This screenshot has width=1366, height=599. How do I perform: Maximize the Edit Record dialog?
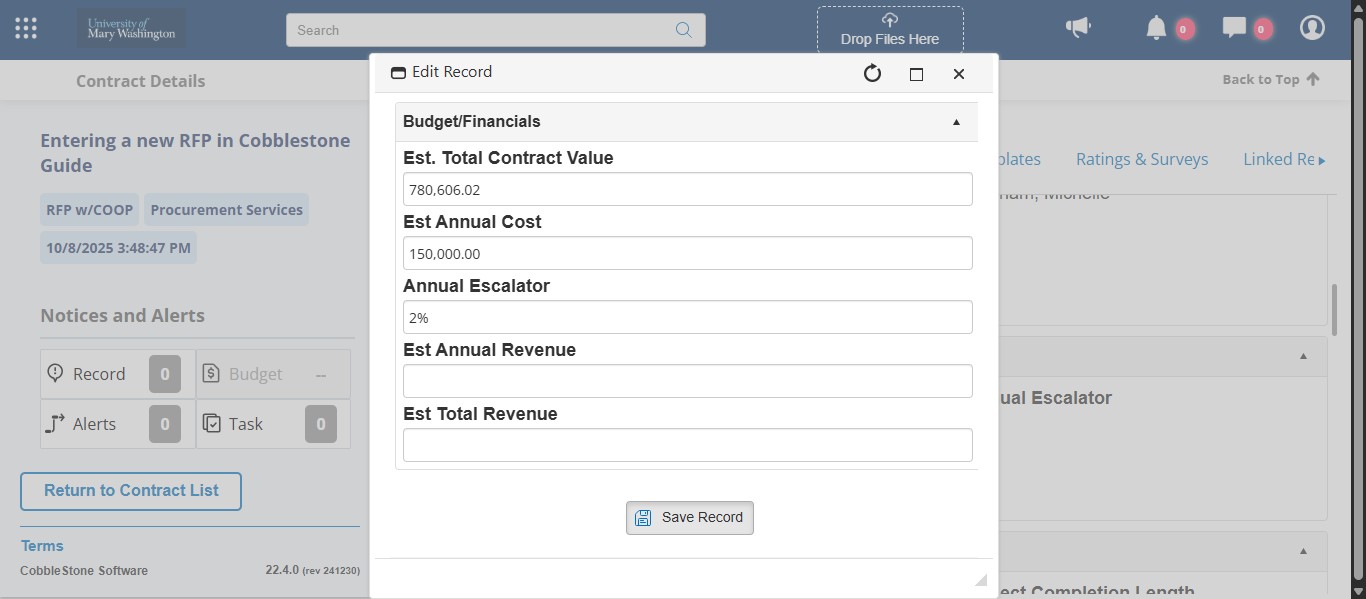(x=916, y=74)
